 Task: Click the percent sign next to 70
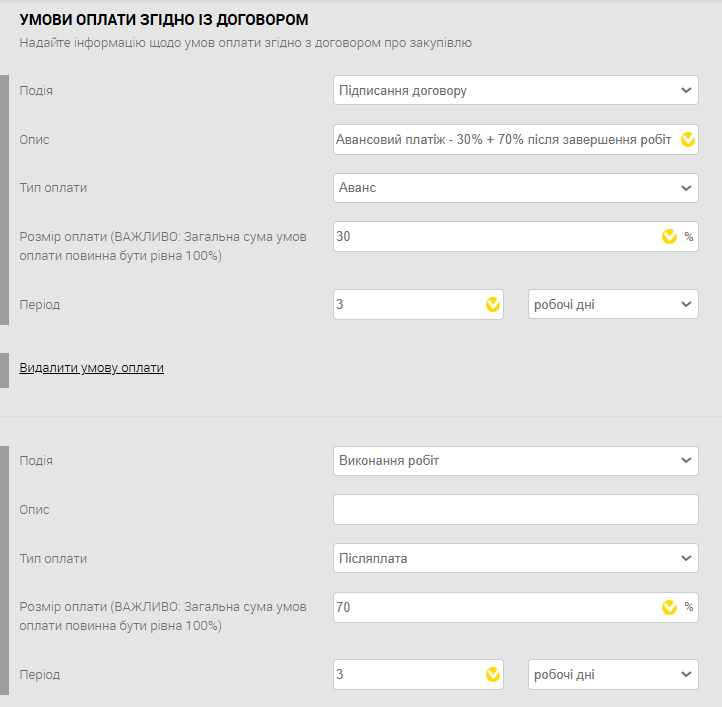[689, 607]
